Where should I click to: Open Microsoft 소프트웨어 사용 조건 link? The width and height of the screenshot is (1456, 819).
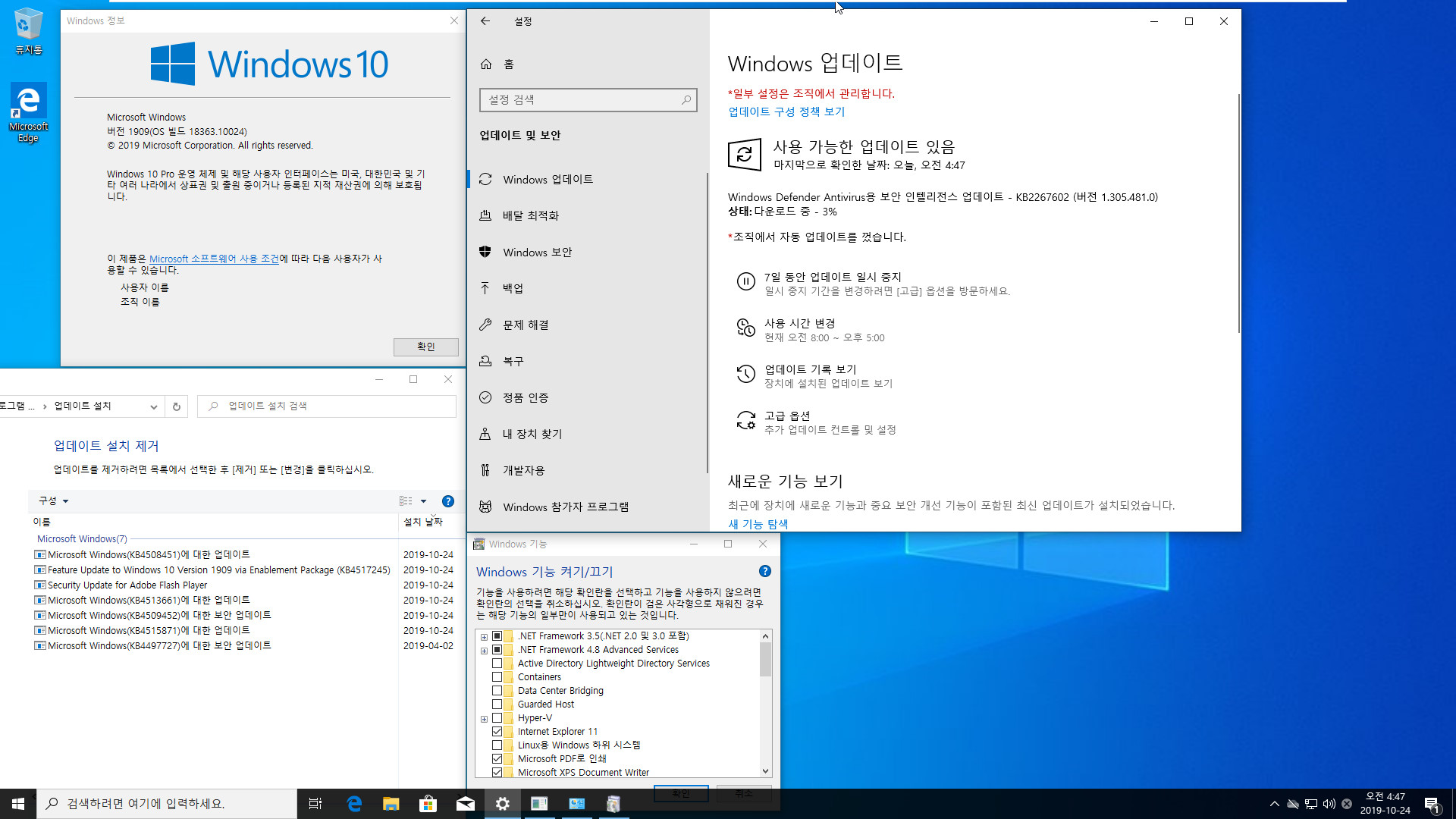coord(214,259)
